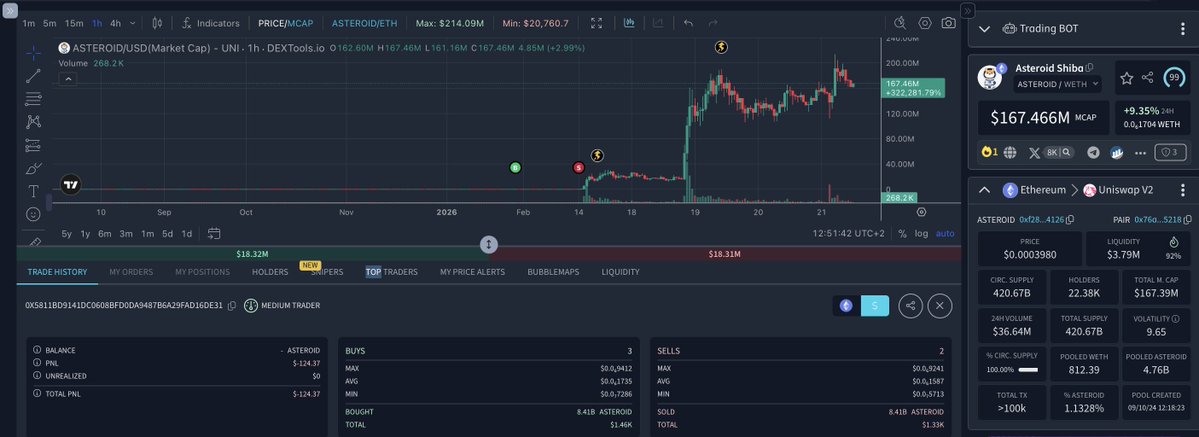1199x437 pixels.
Task: Open the ASTEROID / WETH pair selector
Action: (1058, 83)
